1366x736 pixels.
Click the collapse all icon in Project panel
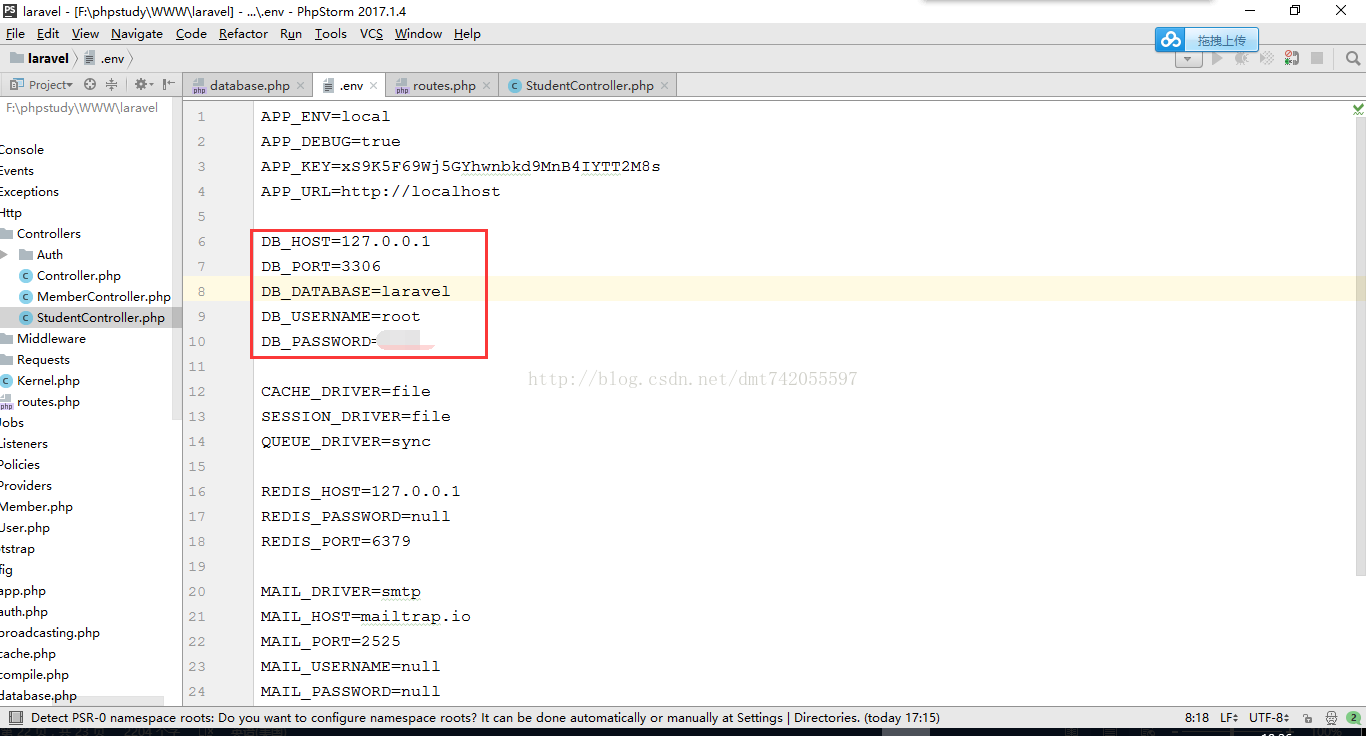click(x=112, y=85)
